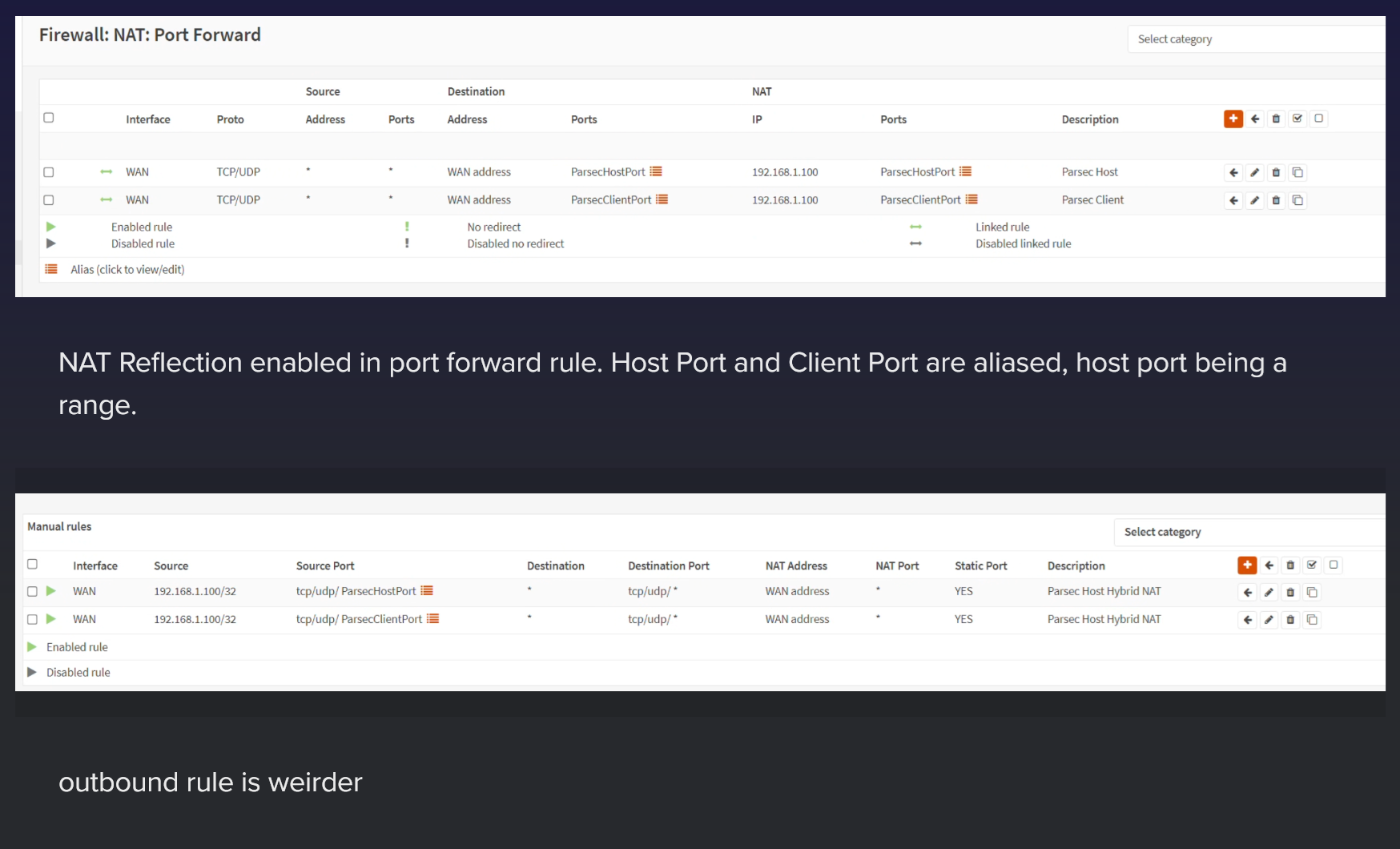
Task: Click ParsecClientPort alias in NAT ports column
Action: (972, 199)
